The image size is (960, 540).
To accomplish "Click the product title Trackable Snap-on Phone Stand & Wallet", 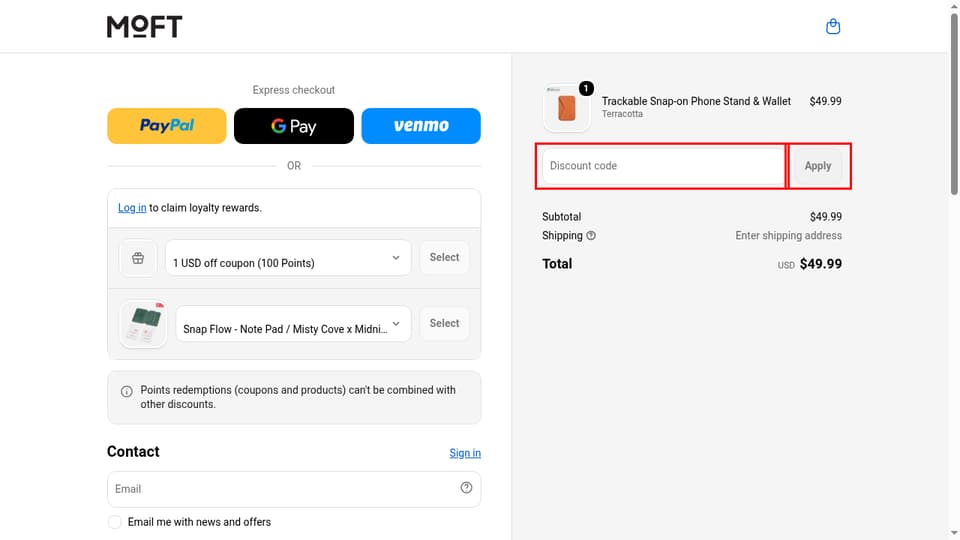I will (696, 101).
